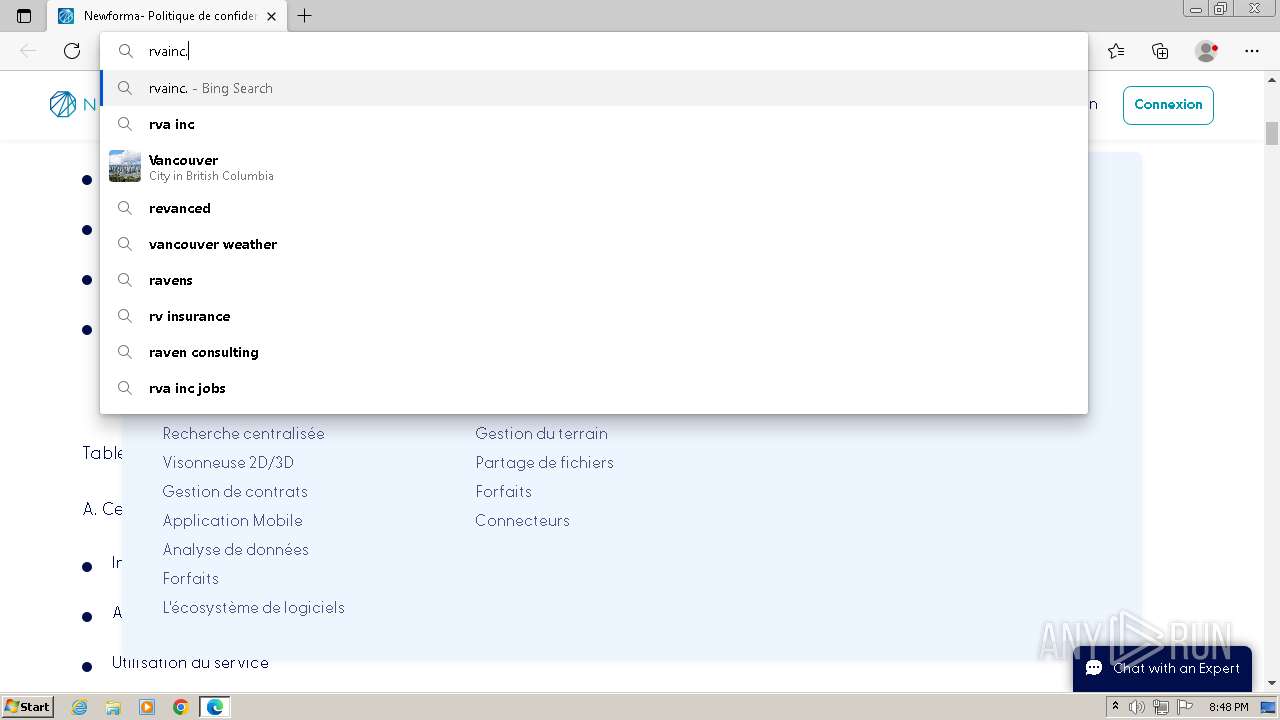The width and height of the screenshot is (1280, 720).
Task: Open the Recherche centralisée link
Action: (x=243, y=433)
